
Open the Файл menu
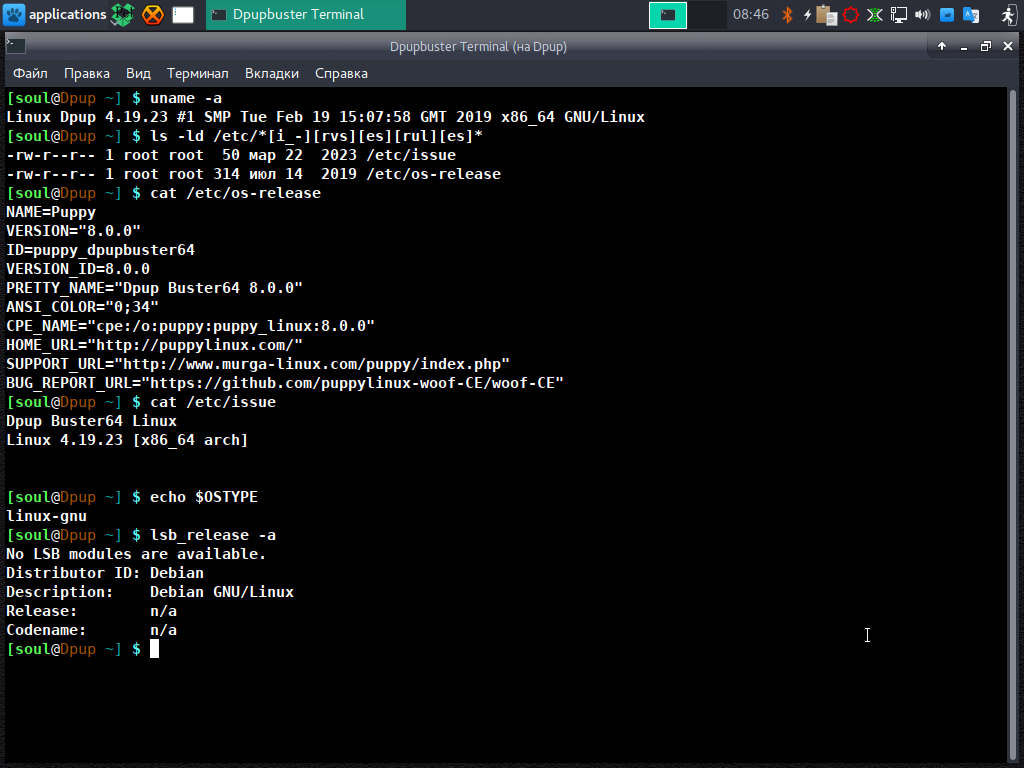30,73
